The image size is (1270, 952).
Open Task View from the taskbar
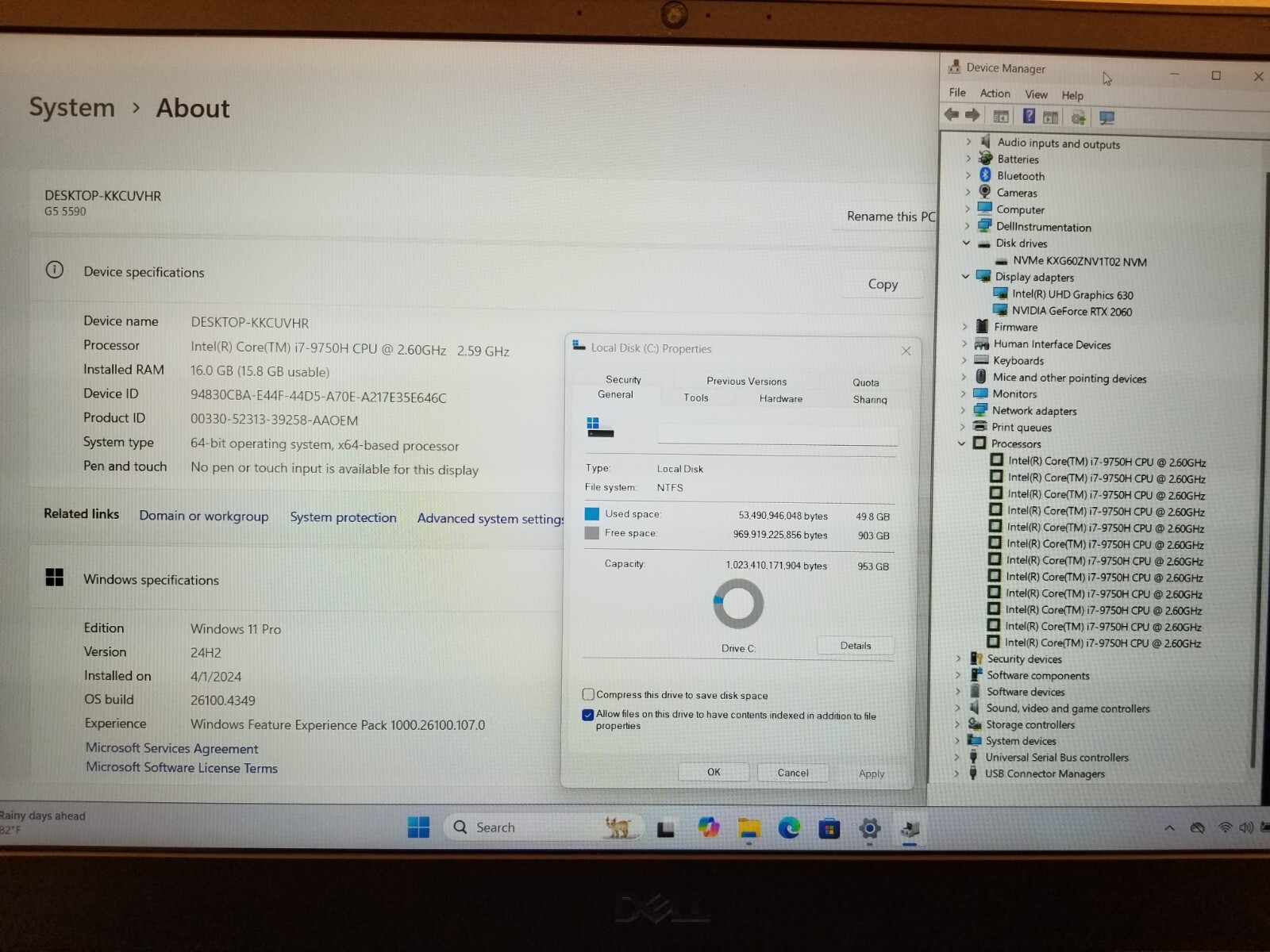666,829
